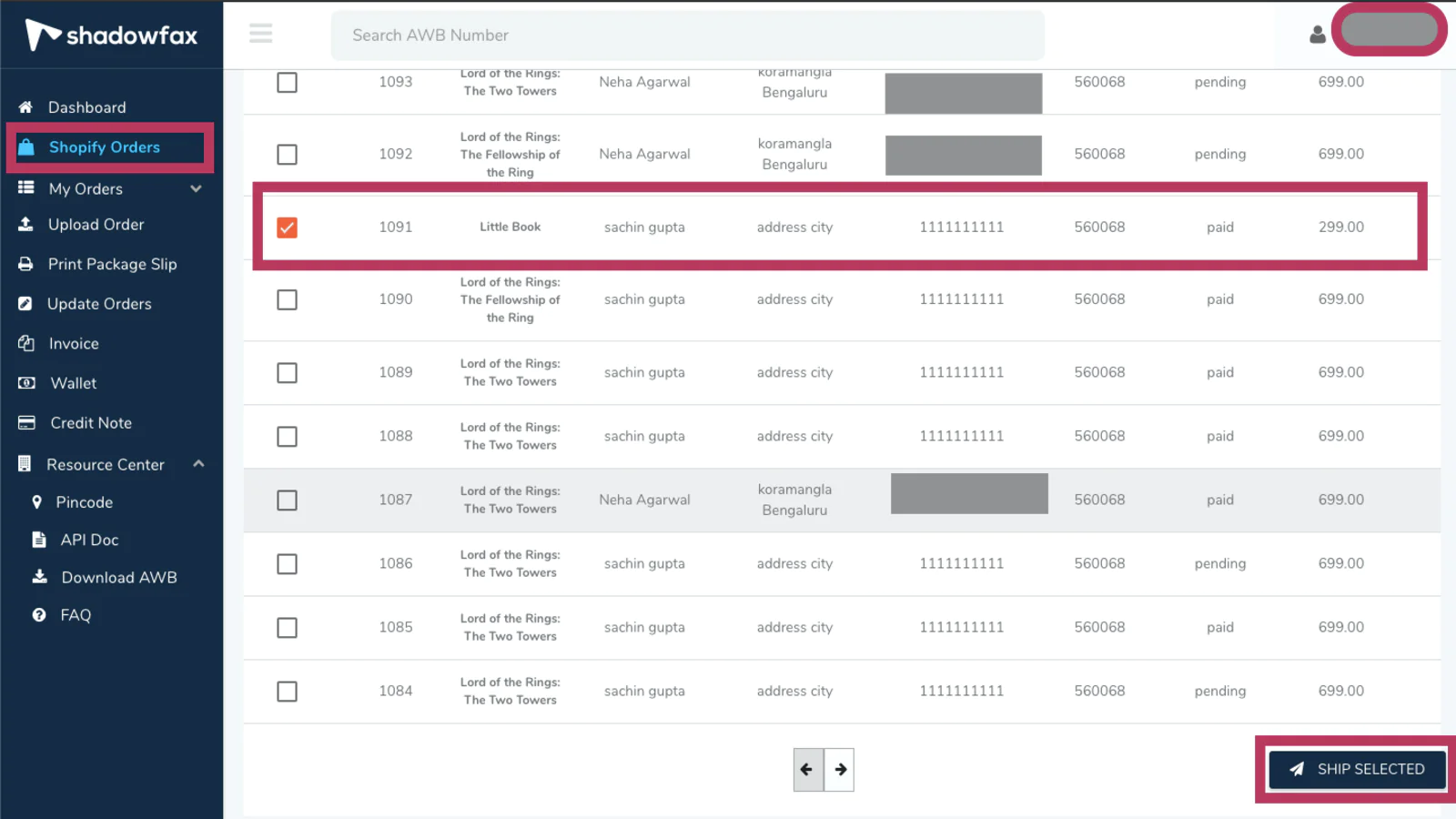Click the Search AWB Number field
The width and height of the screenshot is (1456, 819).
click(687, 35)
